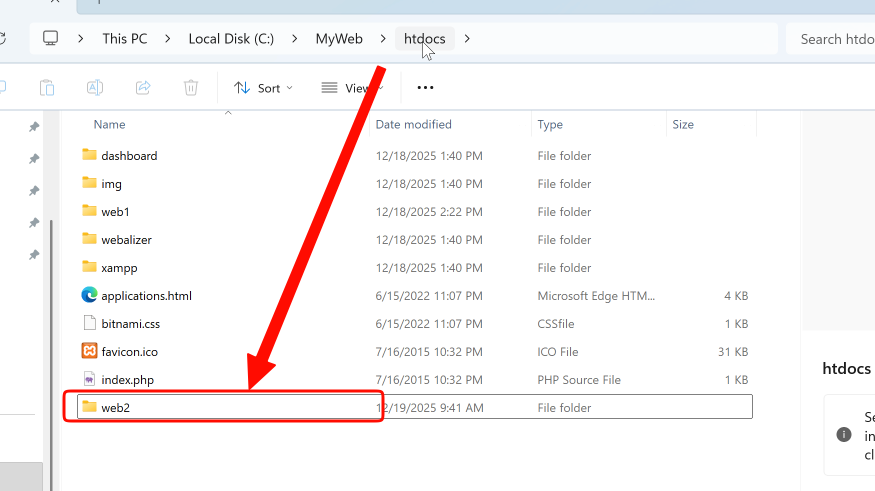Select the web2 folder
The height and width of the screenshot is (491, 875).
(x=115, y=407)
